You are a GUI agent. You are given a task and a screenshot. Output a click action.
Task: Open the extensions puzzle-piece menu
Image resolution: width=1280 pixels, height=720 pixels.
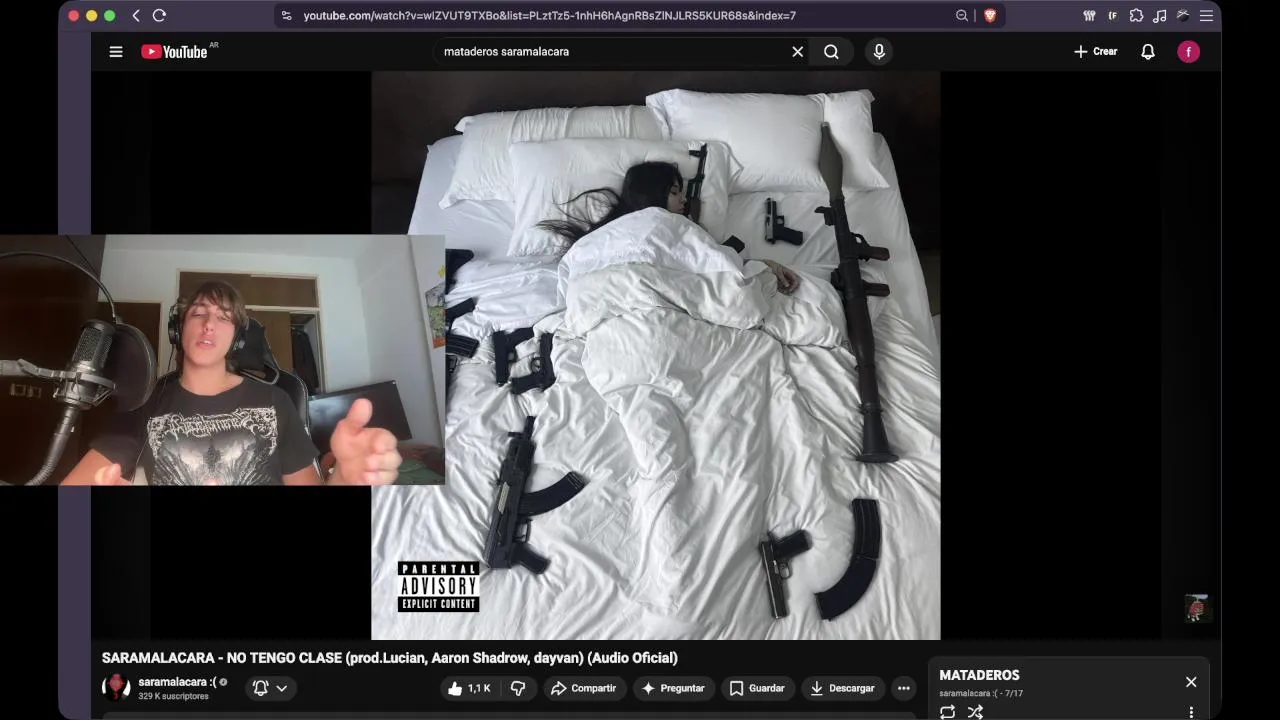tap(1136, 15)
